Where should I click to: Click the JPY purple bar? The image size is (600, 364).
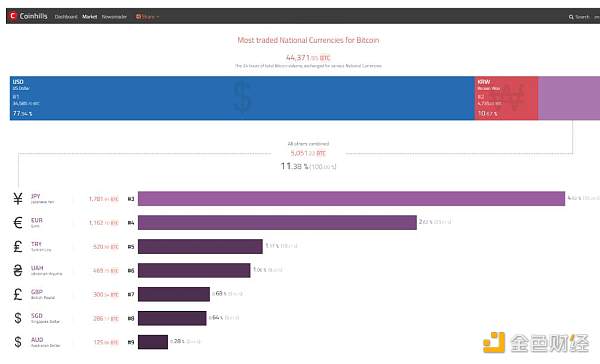point(351,199)
